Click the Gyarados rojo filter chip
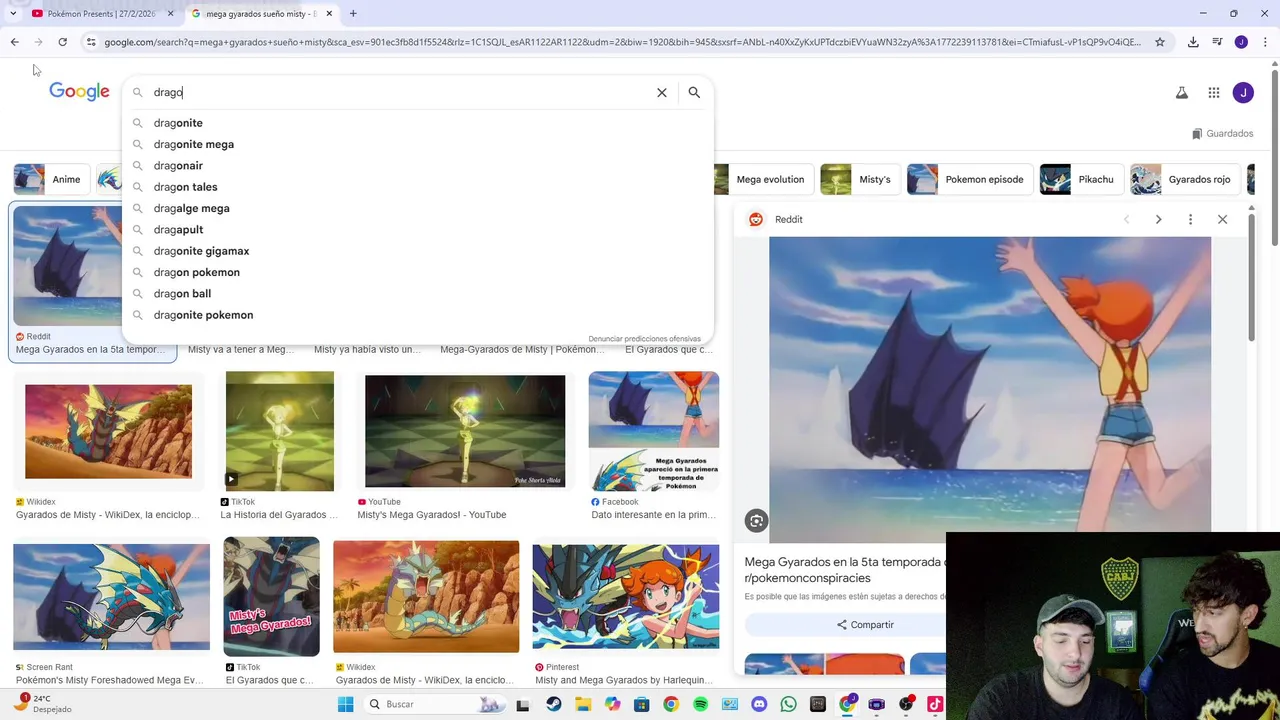This screenshot has width=1280, height=720. 1185,179
